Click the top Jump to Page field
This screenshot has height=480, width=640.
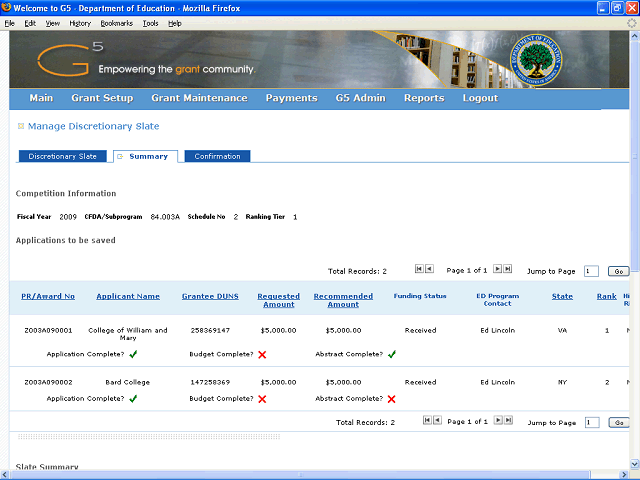coord(591,271)
